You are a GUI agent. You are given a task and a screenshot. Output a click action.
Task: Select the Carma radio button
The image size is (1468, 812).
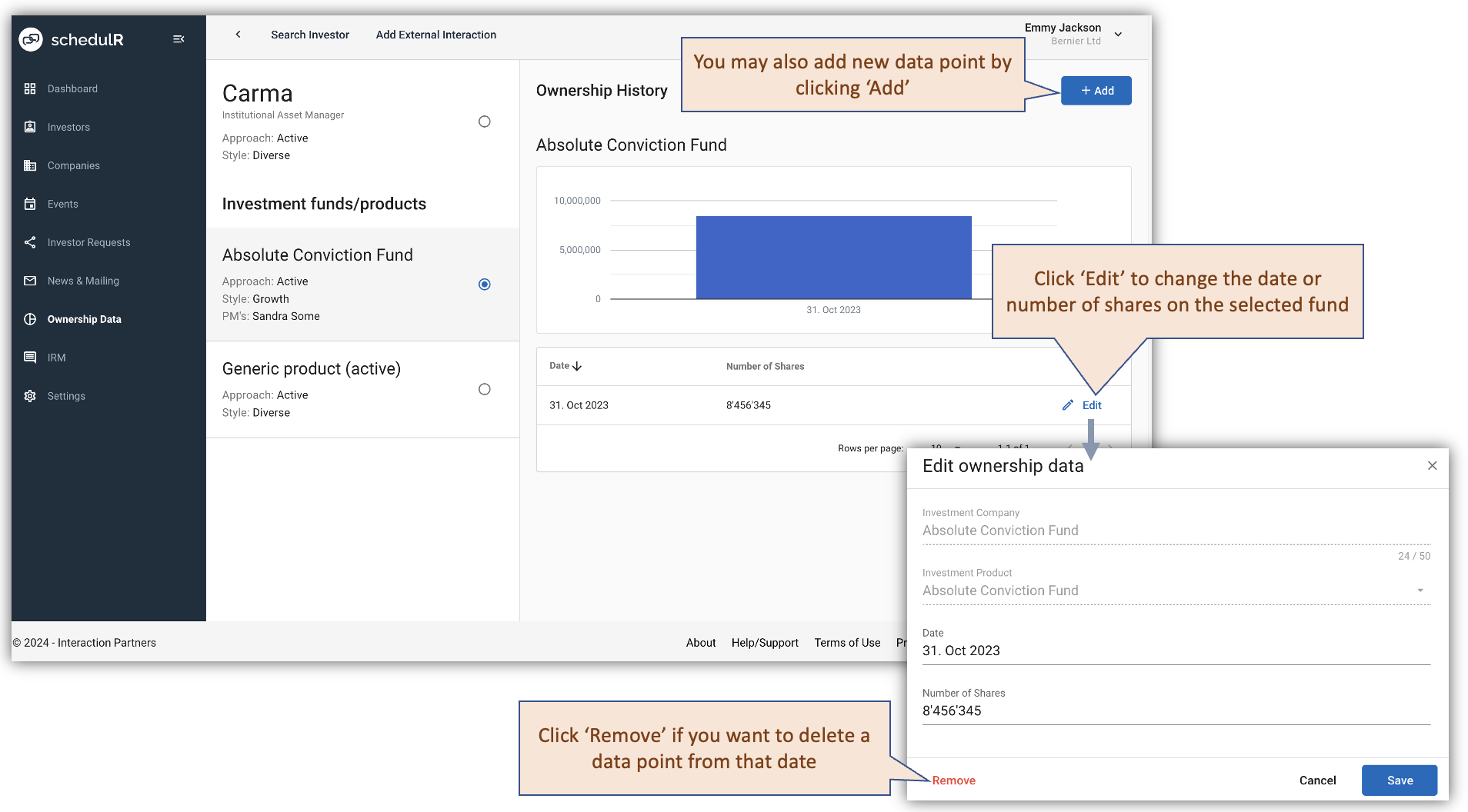tap(484, 121)
